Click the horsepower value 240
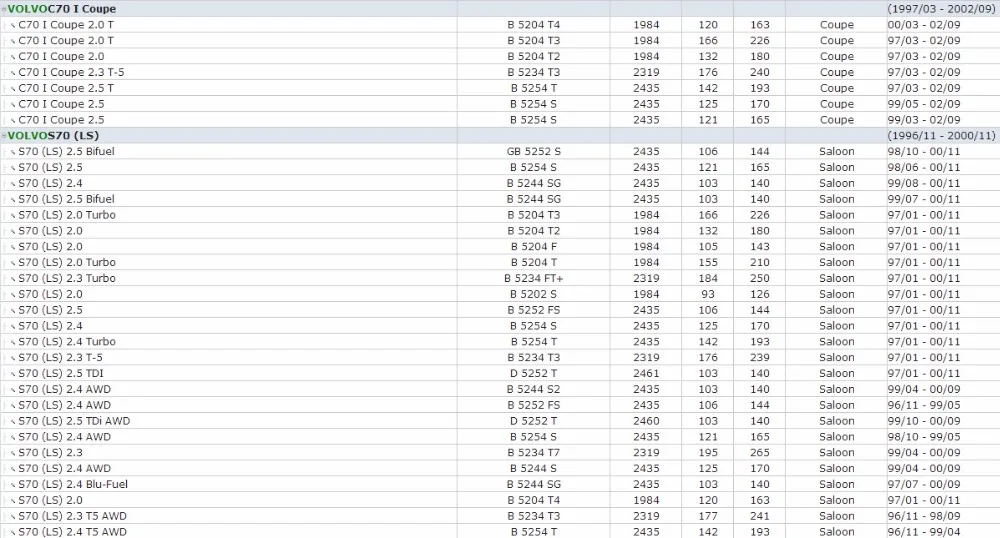This screenshot has width=1000, height=538. (x=760, y=72)
